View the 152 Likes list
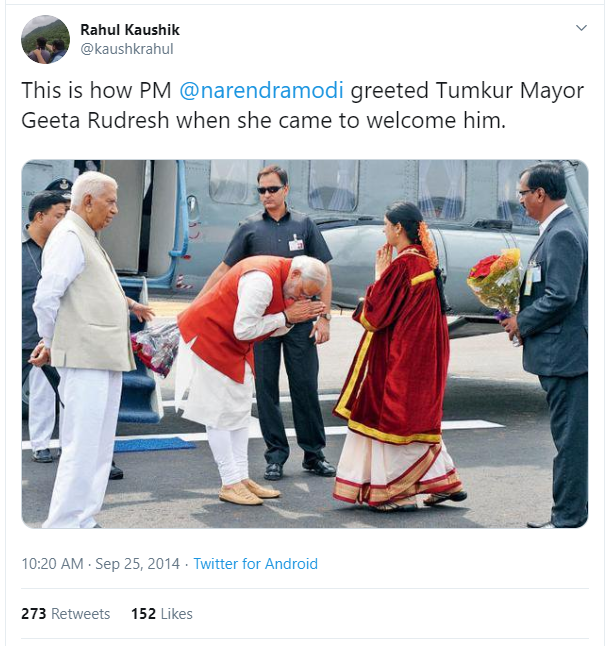Screen dimensions: 609x646 click(x=162, y=614)
